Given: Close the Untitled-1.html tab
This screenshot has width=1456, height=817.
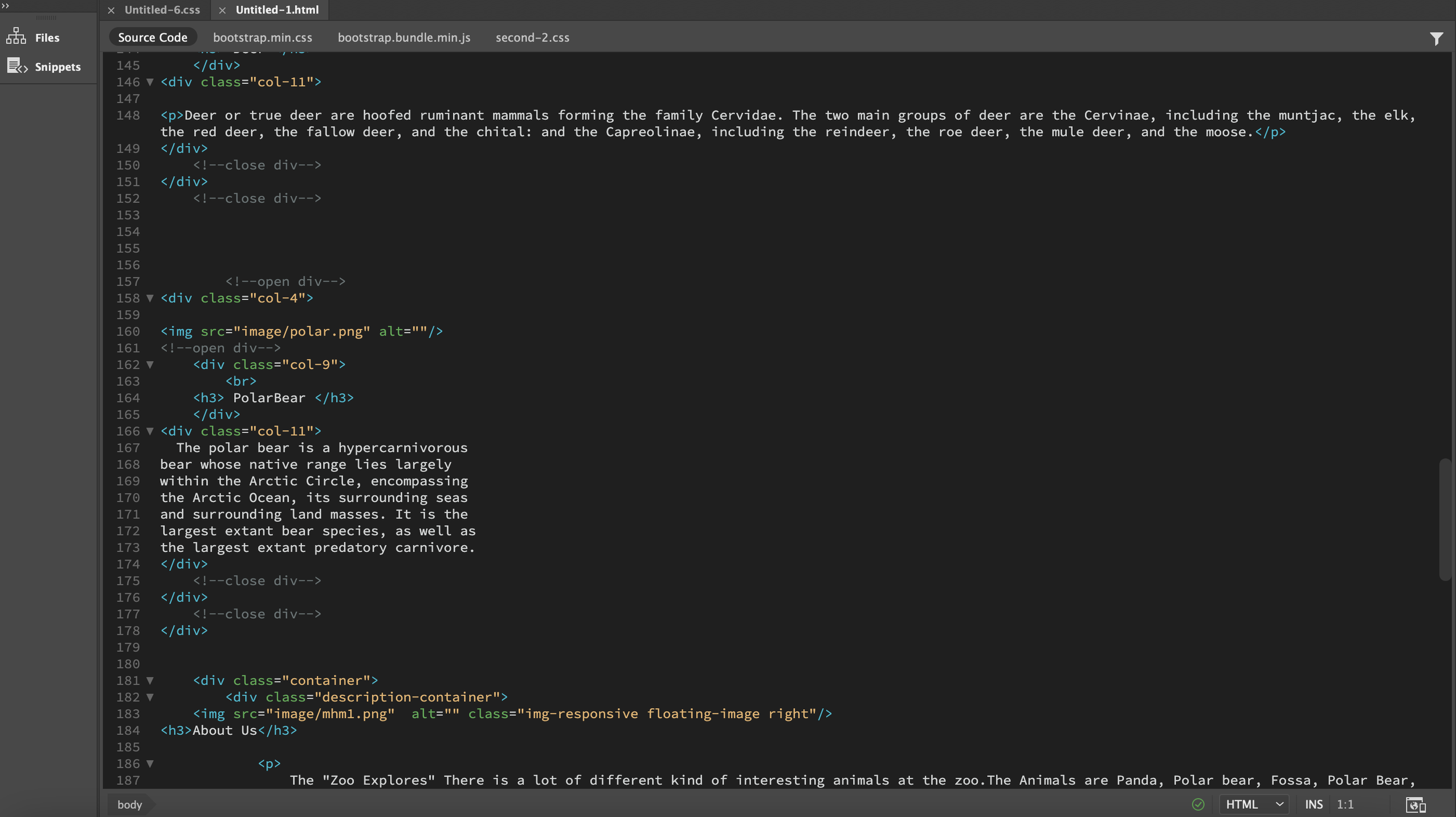Looking at the screenshot, I should pos(222,10).
